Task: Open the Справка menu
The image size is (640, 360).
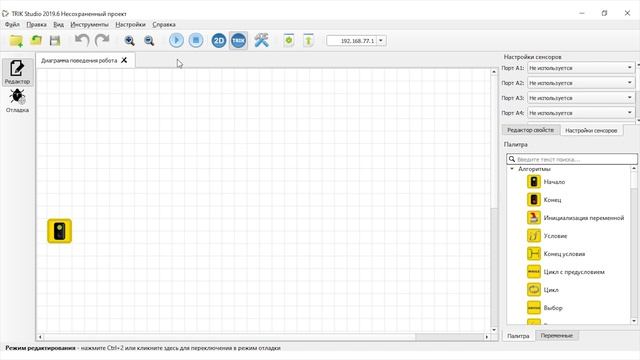Action: tap(164, 24)
